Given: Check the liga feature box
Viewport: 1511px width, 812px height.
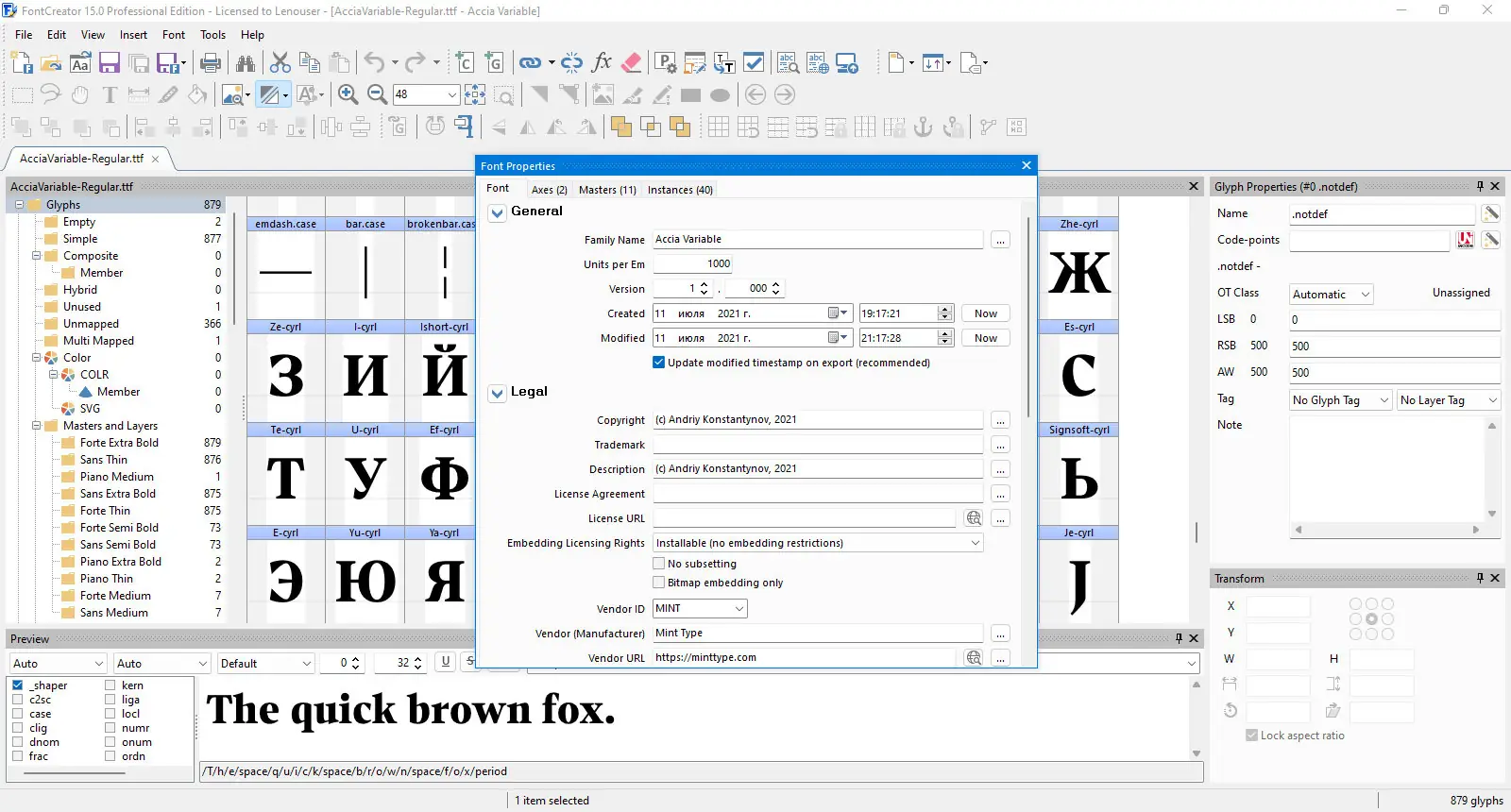Looking at the screenshot, I should [x=110, y=700].
